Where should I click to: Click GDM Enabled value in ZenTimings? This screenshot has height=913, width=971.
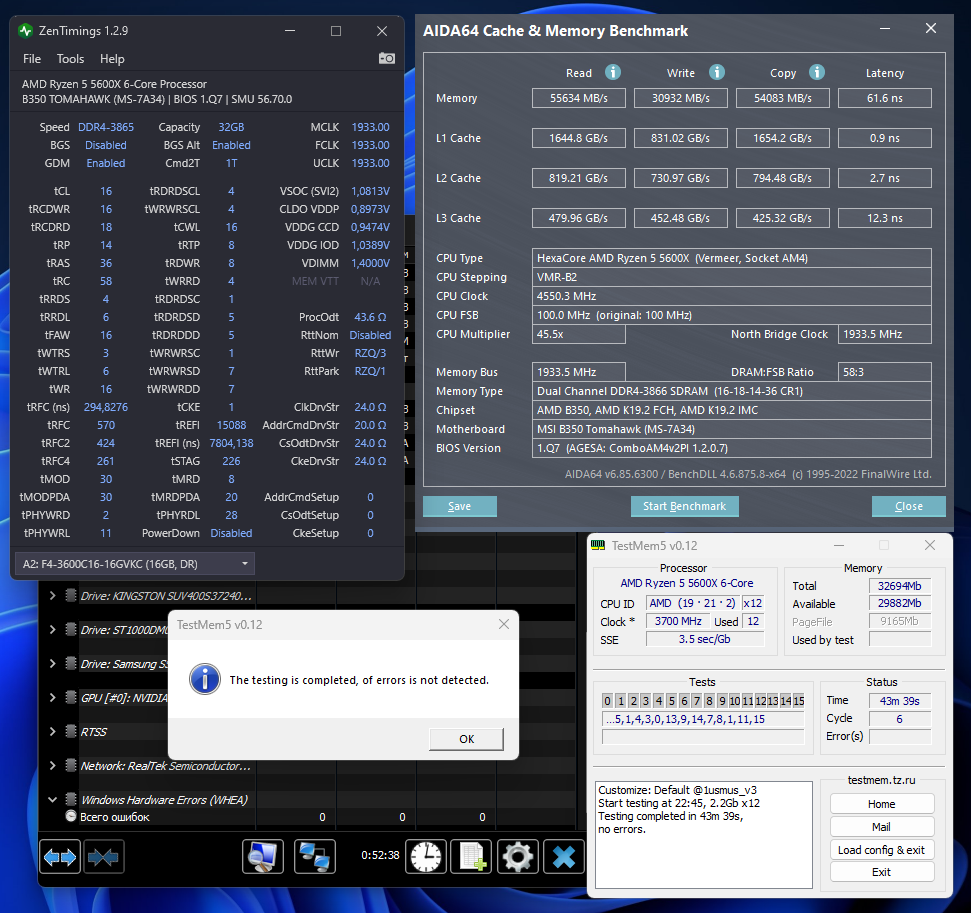click(106, 163)
